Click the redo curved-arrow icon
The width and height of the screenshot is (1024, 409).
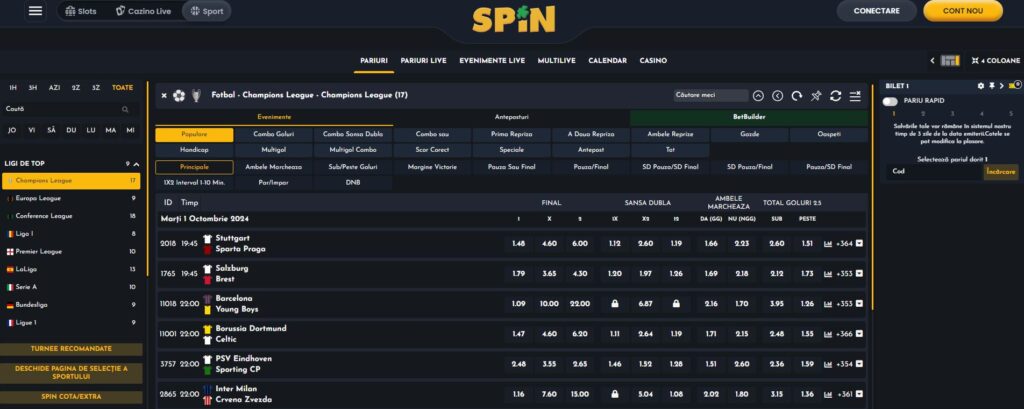[797, 96]
